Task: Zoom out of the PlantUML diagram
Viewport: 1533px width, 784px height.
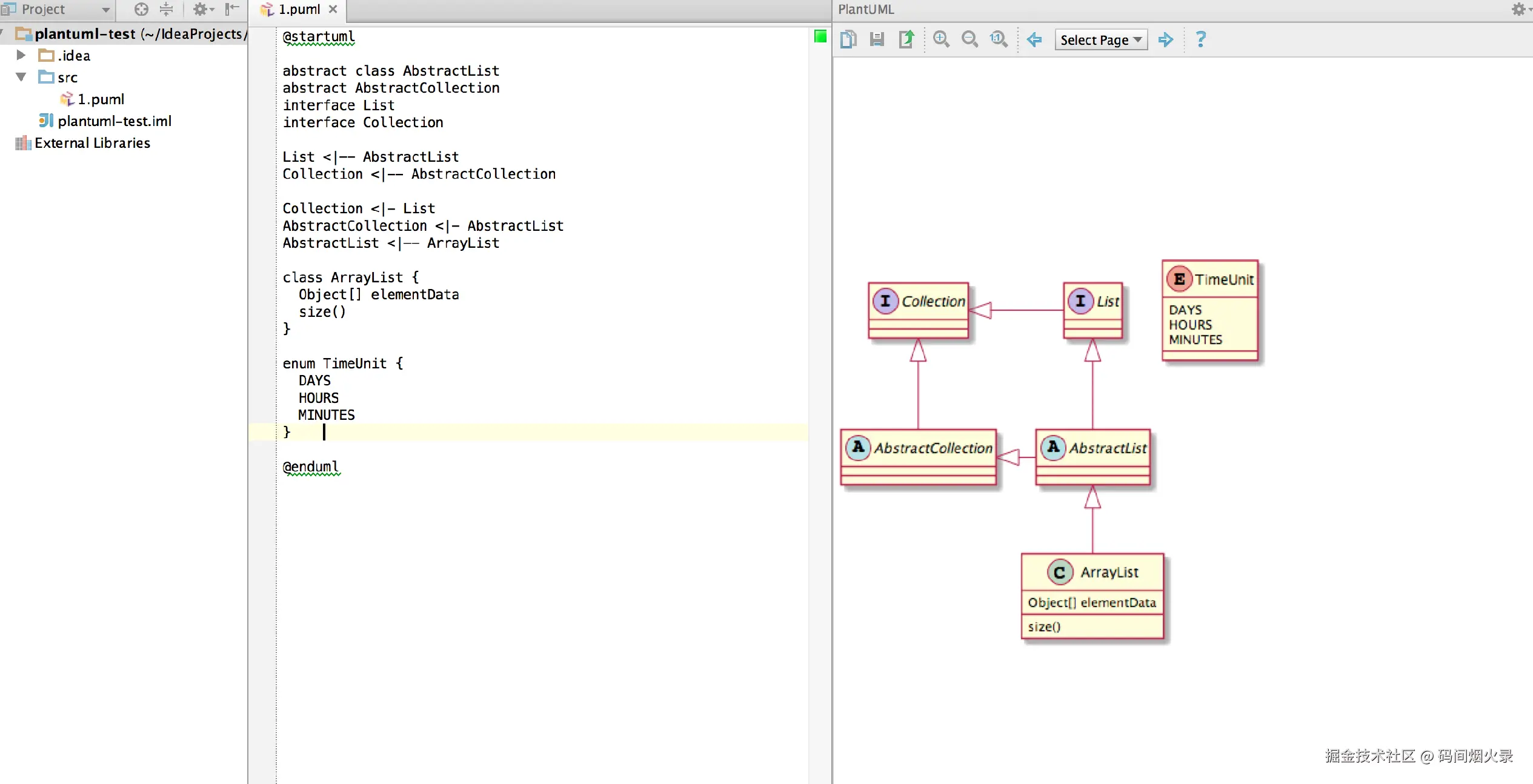Action: click(x=969, y=40)
